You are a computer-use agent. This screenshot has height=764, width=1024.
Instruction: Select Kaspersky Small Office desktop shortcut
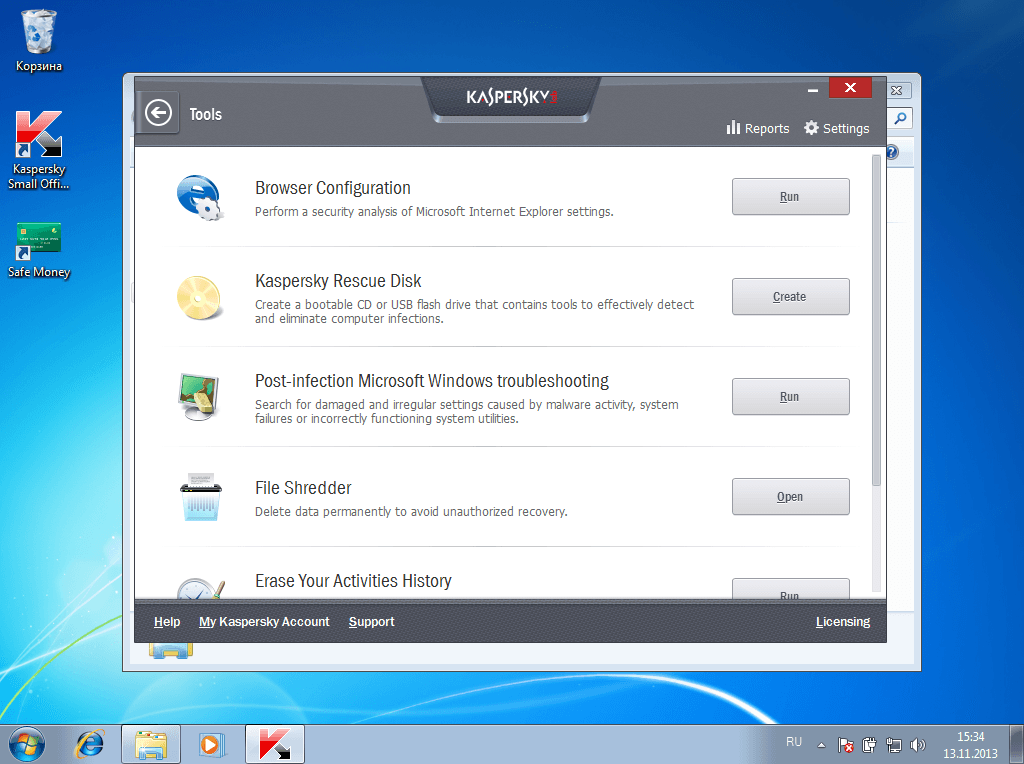point(39,150)
